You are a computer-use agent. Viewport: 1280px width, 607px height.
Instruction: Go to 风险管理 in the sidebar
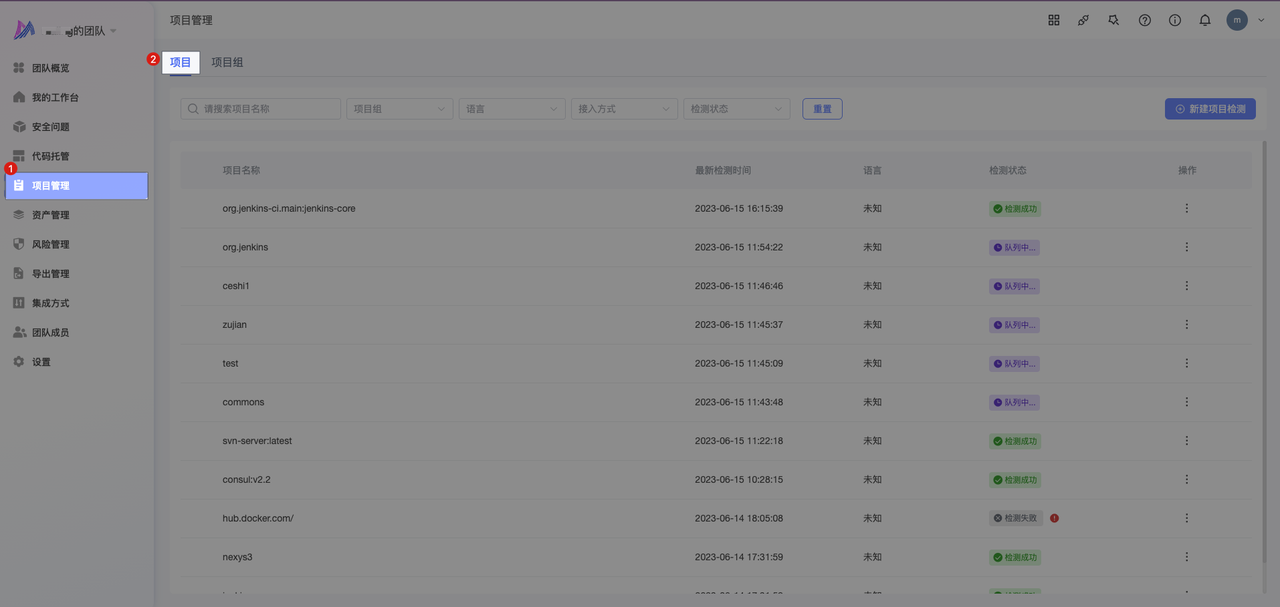point(50,244)
